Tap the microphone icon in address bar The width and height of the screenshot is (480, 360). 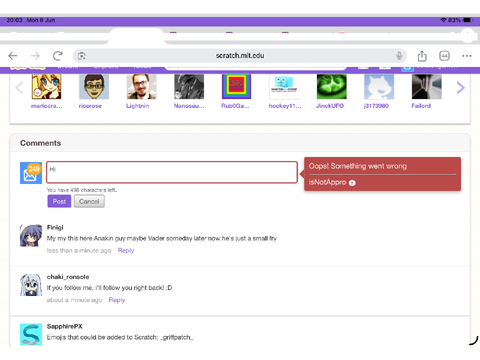click(399, 56)
